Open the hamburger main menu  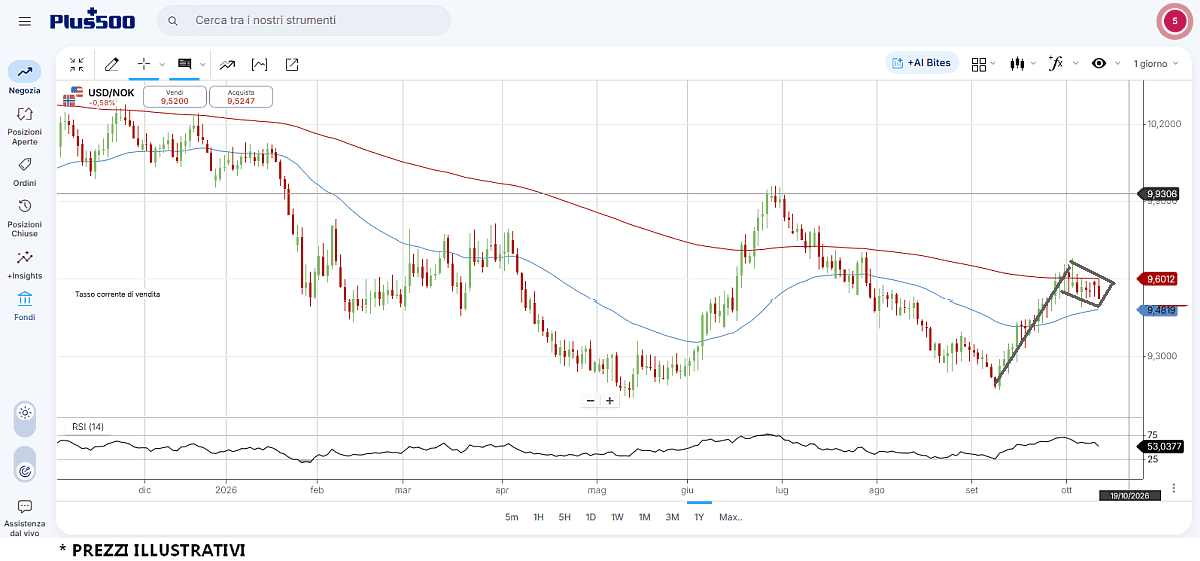25,21
